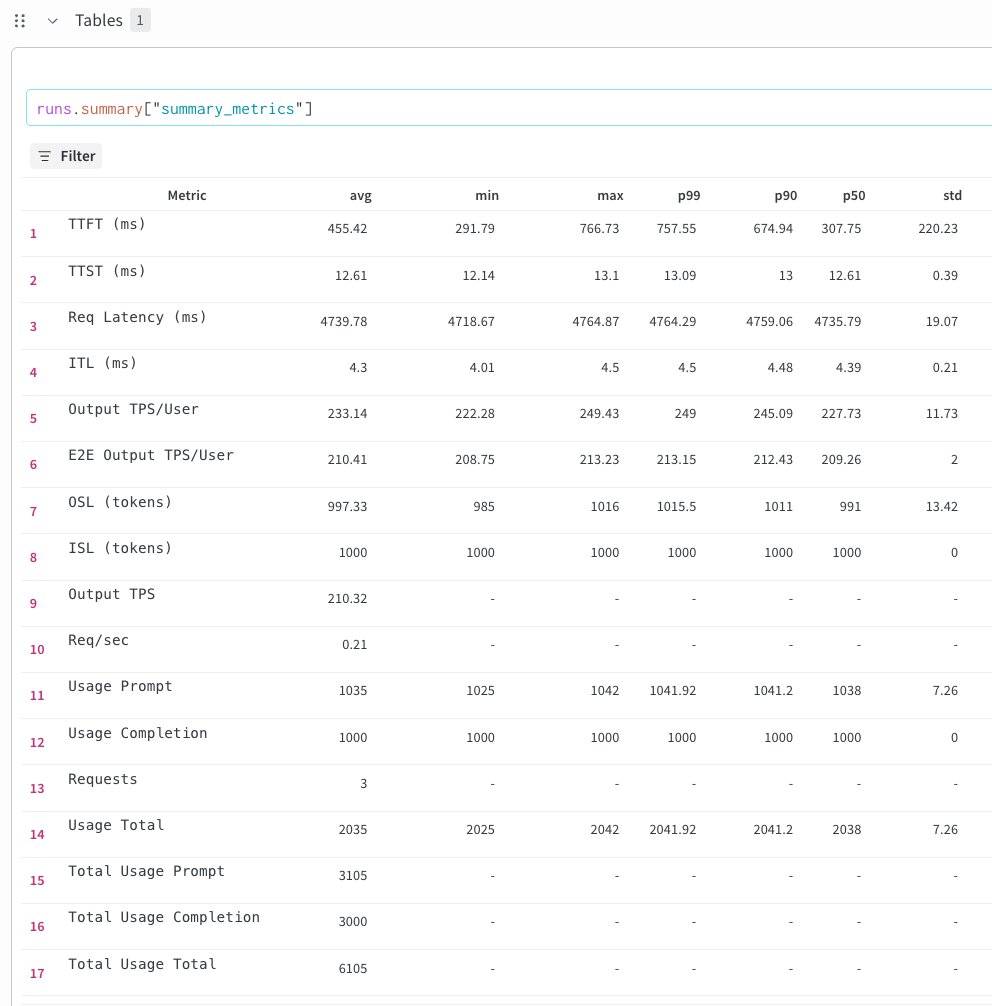992x1006 pixels.
Task: Click the Total Usage Total avg value 6105
Action: click(353, 968)
